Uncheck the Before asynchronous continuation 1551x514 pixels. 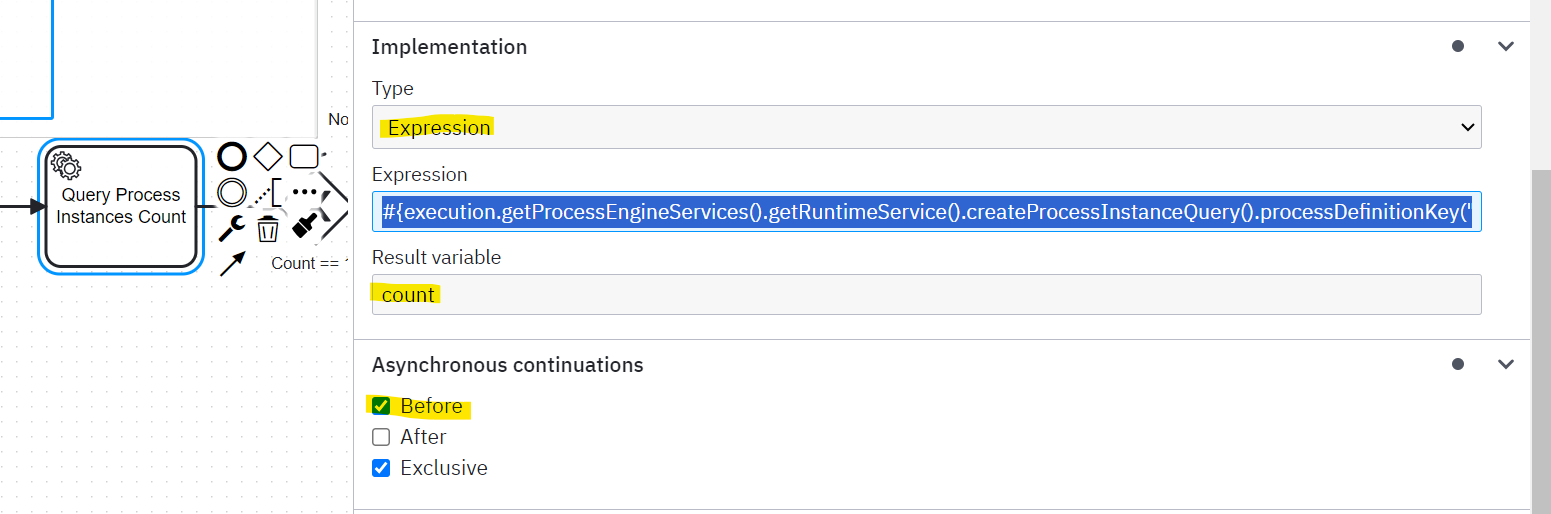[x=381, y=406]
